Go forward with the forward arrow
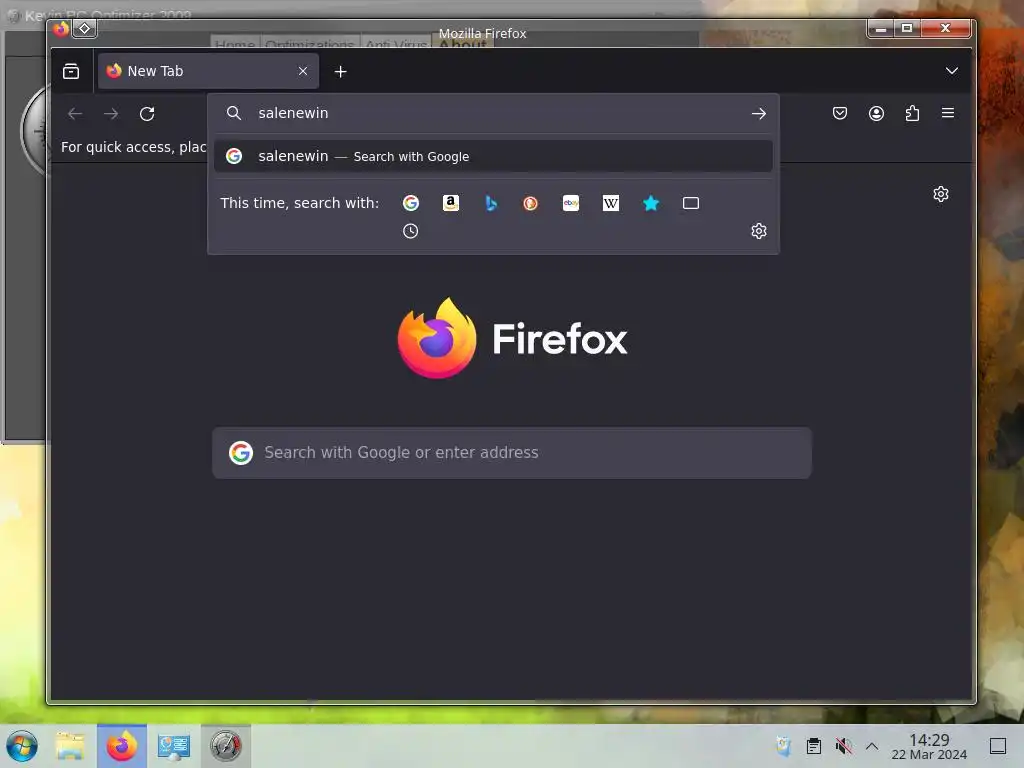The image size is (1024, 768). [111, 114]
